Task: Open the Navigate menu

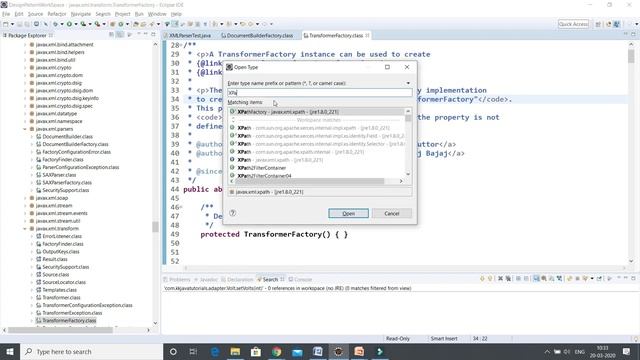Action: click(x=81, y=14)
